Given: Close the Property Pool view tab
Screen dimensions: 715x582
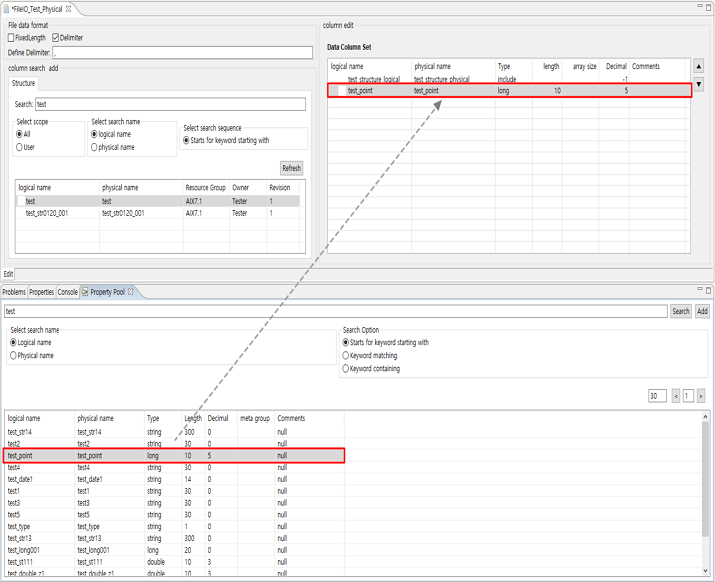Looking at the screenshot, I should coord(130,292).
